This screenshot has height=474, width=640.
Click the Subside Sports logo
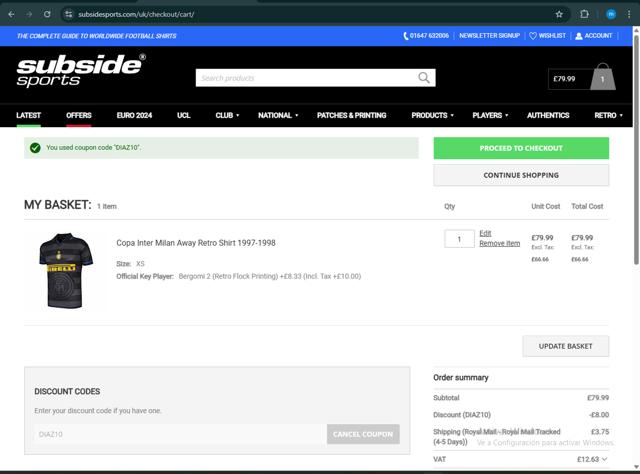(81, 70)
